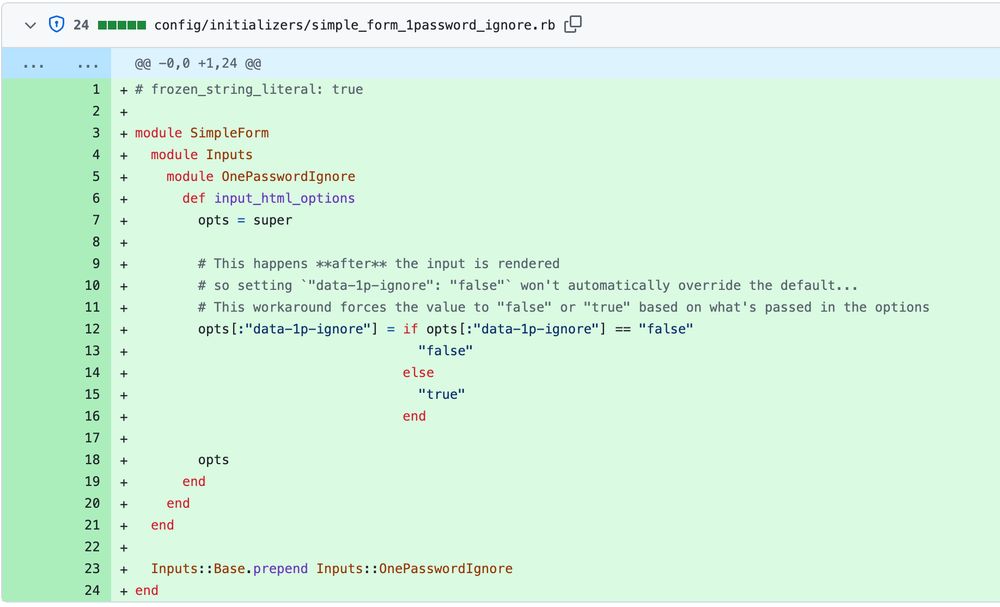The height and width of the screenshot is (607, 1000).
Task: Click 'module SimpleForm' code text
Action: 202,133
